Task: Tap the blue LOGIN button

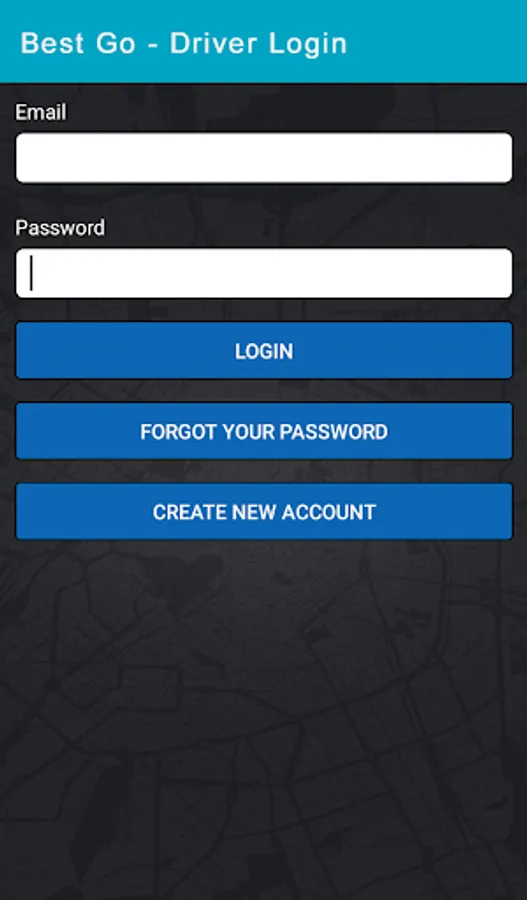Action: coord(264,351)
